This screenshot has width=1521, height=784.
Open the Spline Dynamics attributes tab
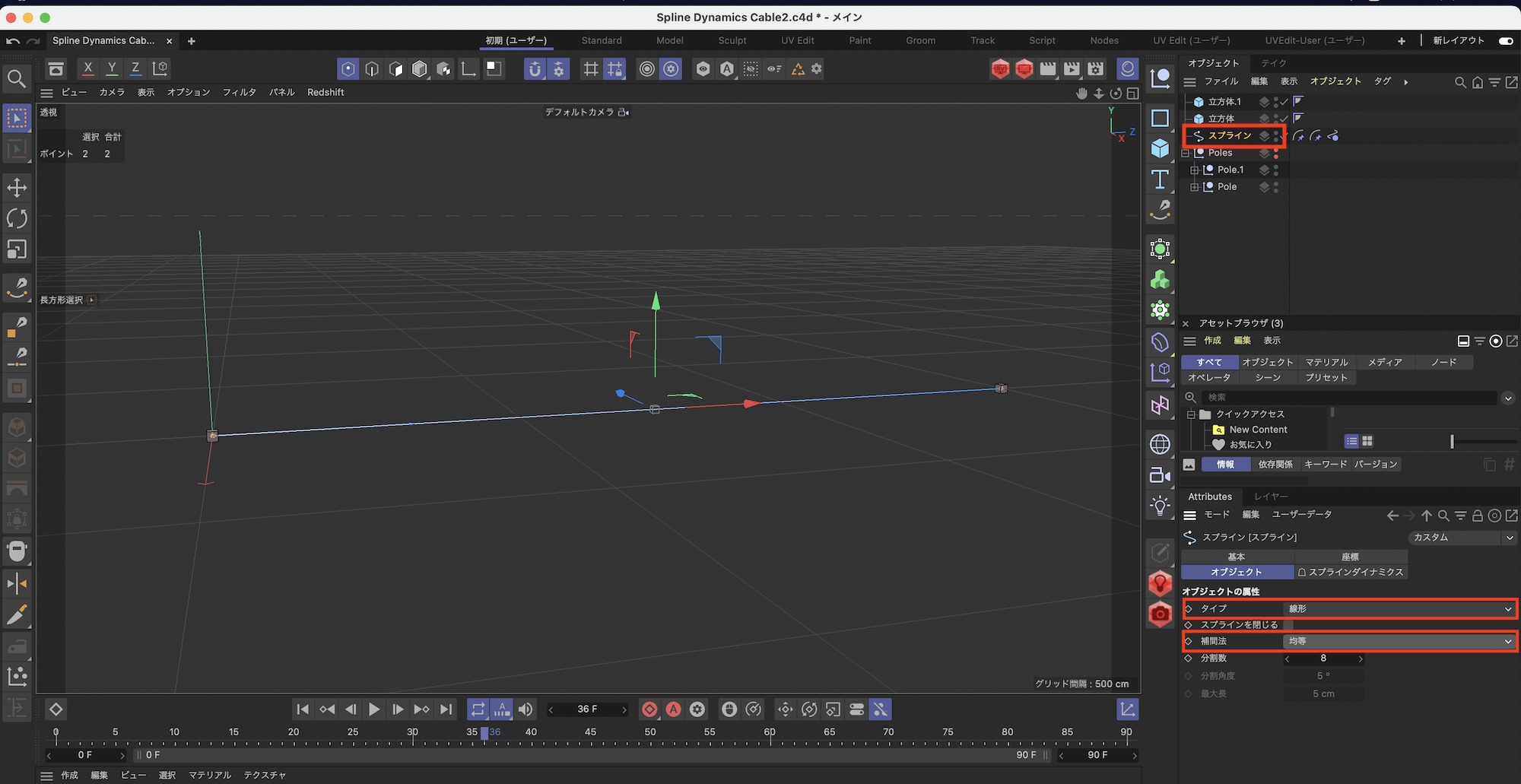pyautogui.click(x=1351, y=573)
